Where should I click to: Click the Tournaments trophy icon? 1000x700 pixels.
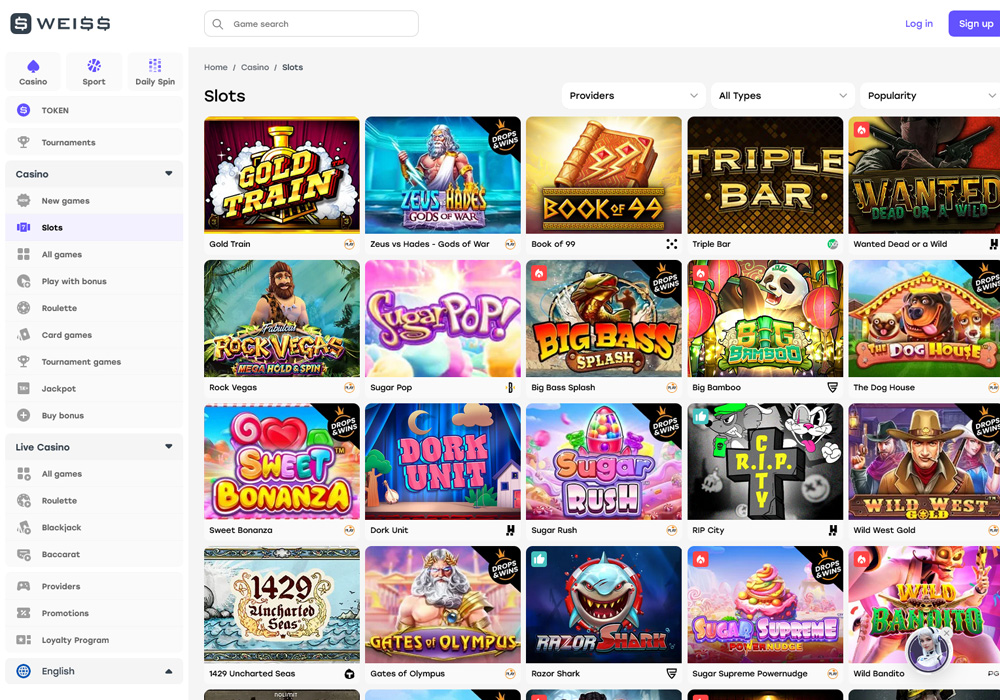[x=24, y=142]
